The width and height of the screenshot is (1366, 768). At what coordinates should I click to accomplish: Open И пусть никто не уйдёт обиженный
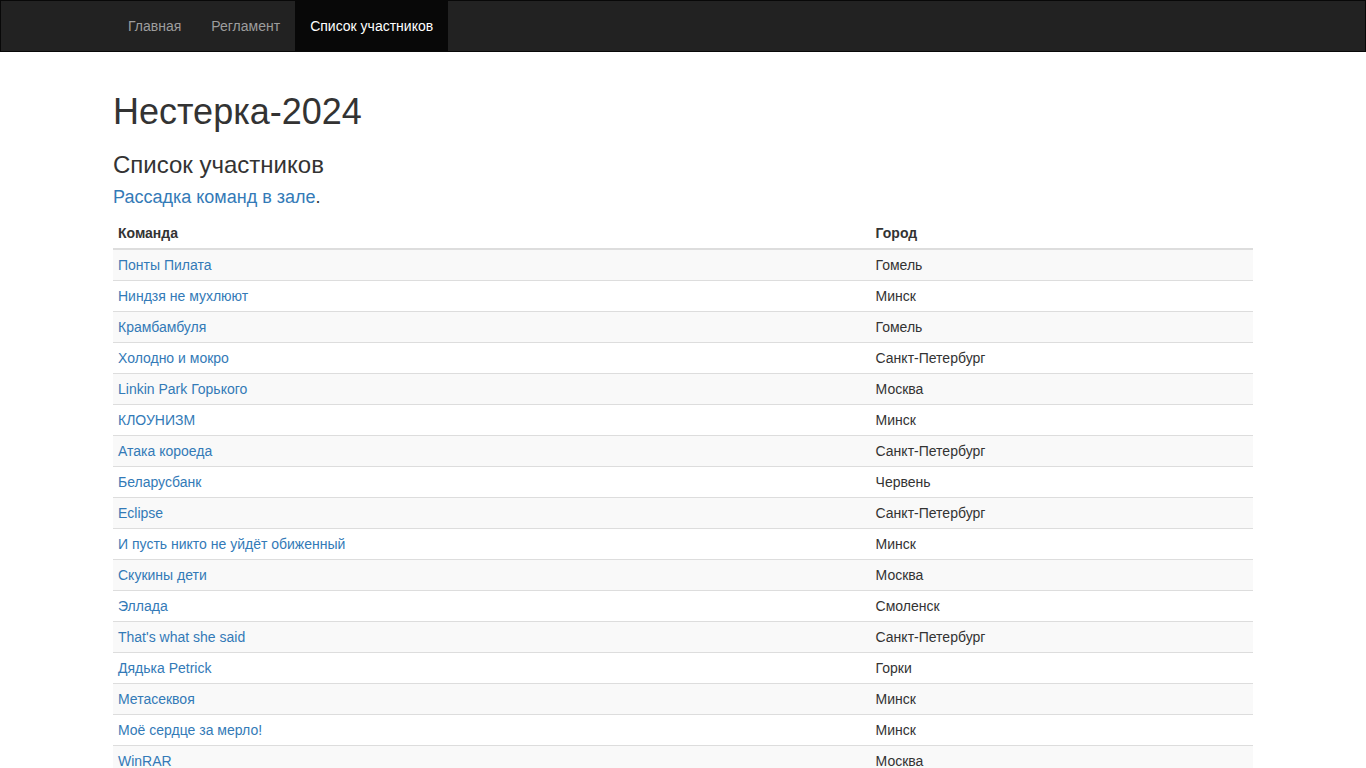[x=232, y=544]
